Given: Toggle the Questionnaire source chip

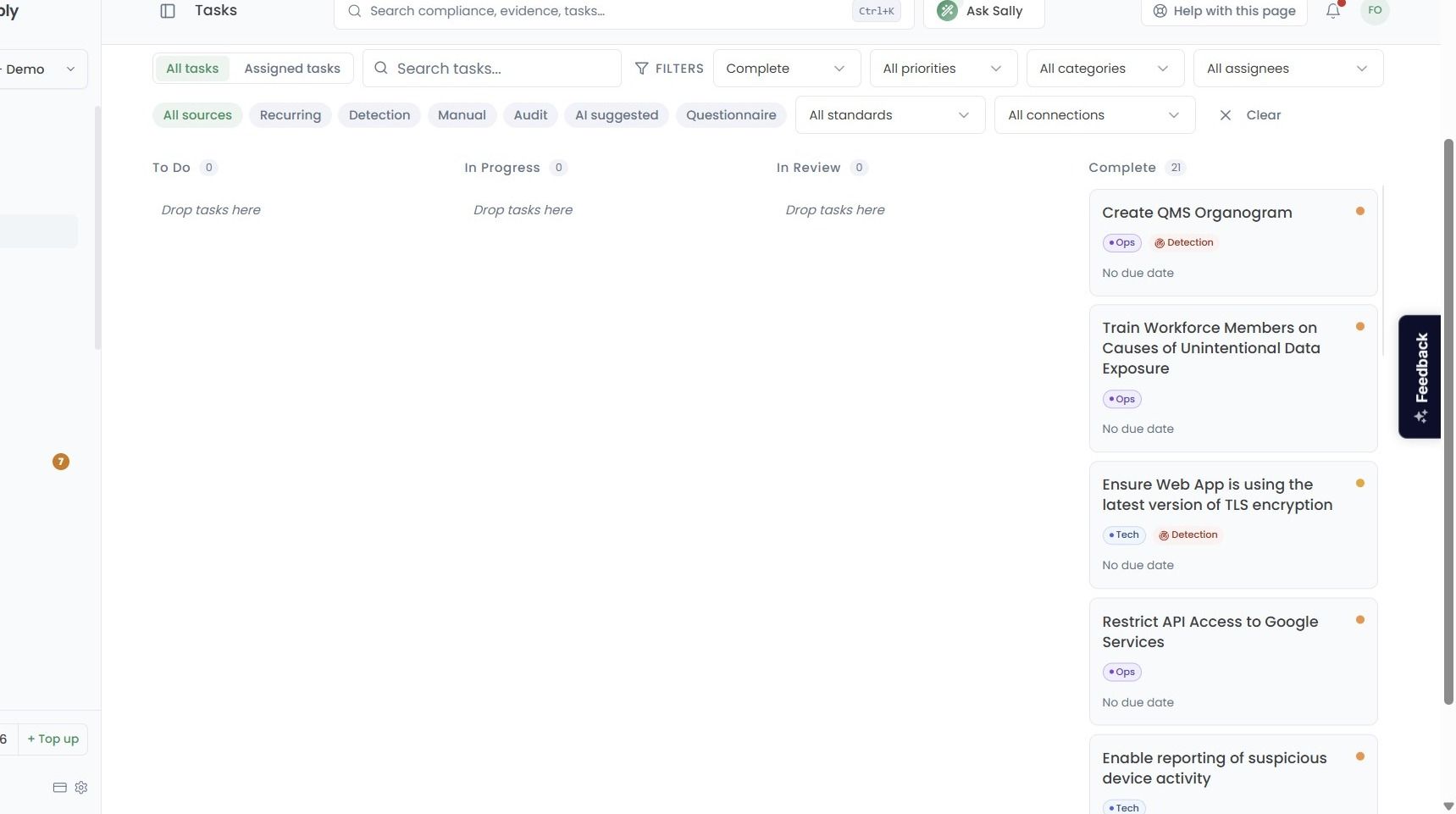Looking at the screenshot, I should [x=731, y=115].
